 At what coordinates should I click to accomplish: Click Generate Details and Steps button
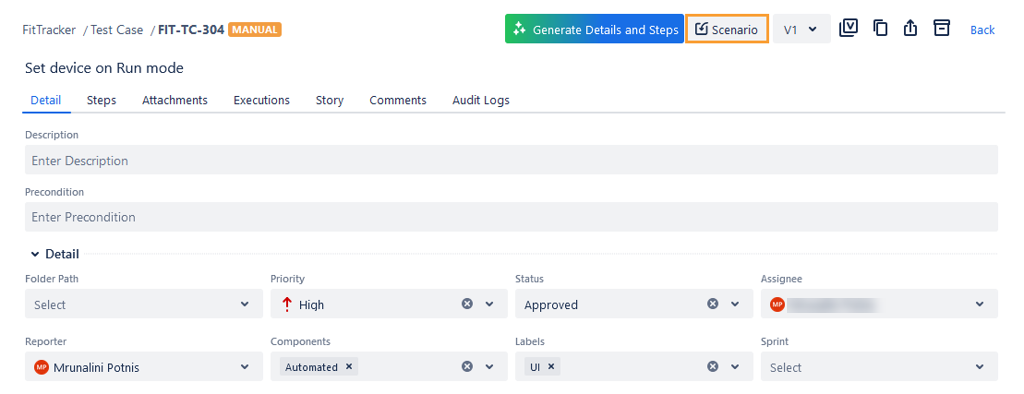click(x=594, y=29)
